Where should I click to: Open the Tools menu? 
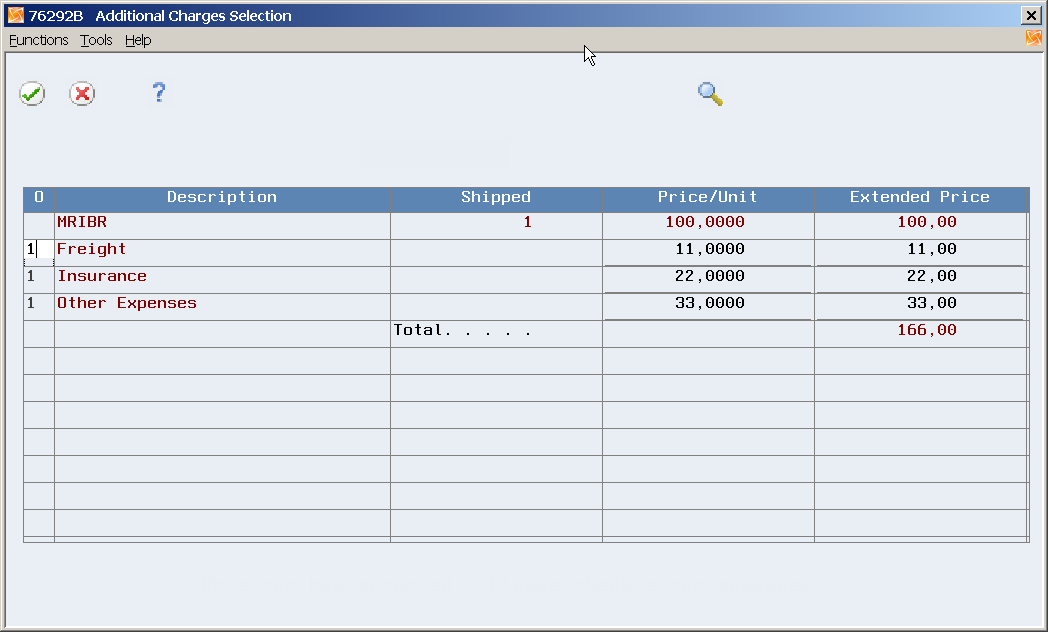96,40
